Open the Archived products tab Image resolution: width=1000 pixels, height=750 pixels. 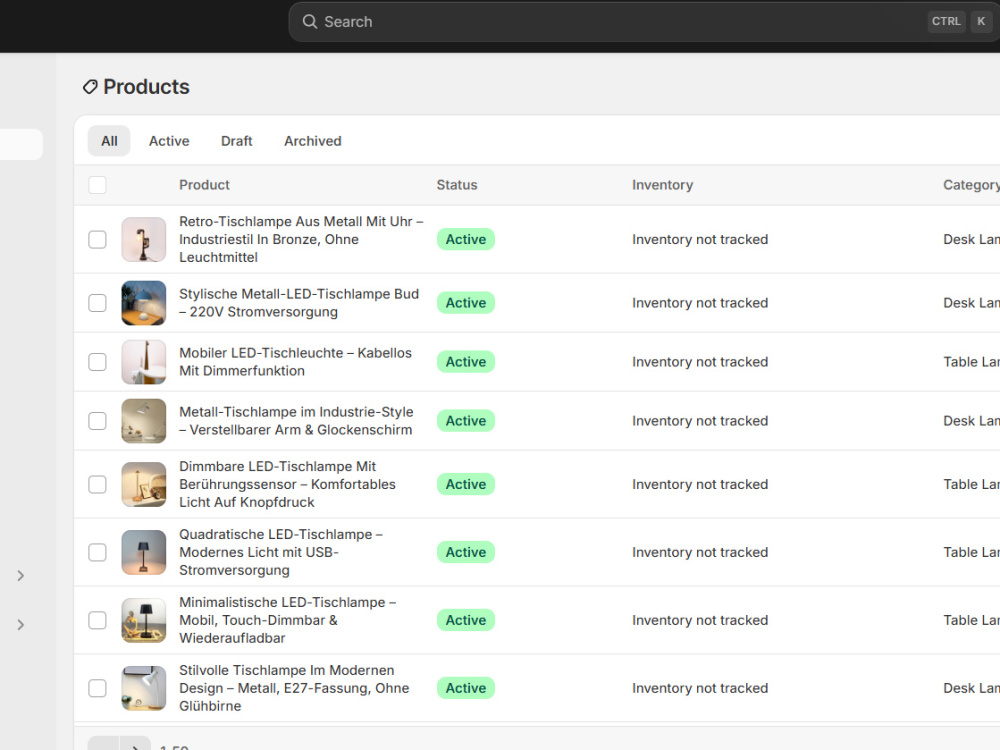[x=312, y=141]
